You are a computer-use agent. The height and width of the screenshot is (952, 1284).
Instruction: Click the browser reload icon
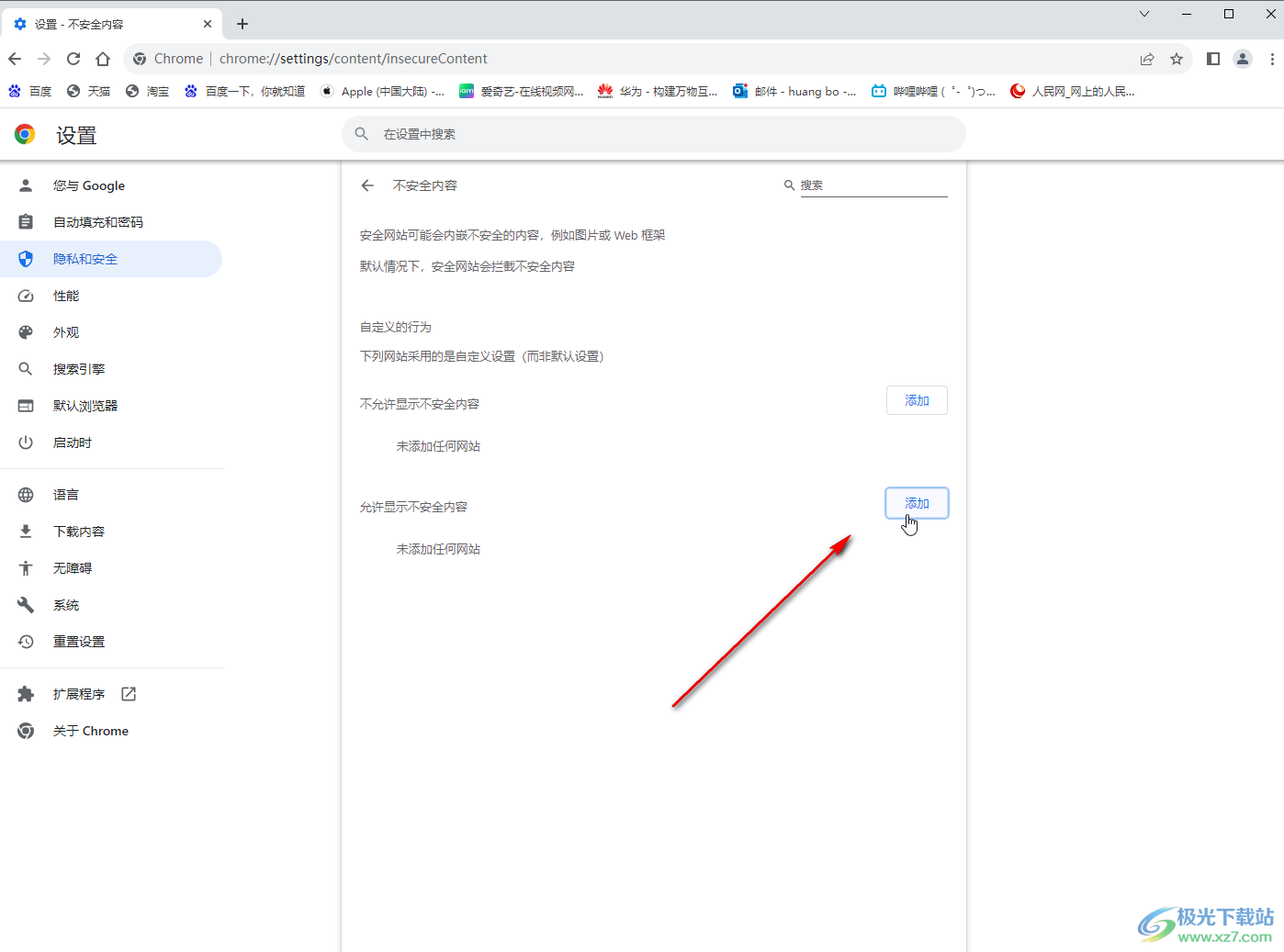click(x=73, y=59)
